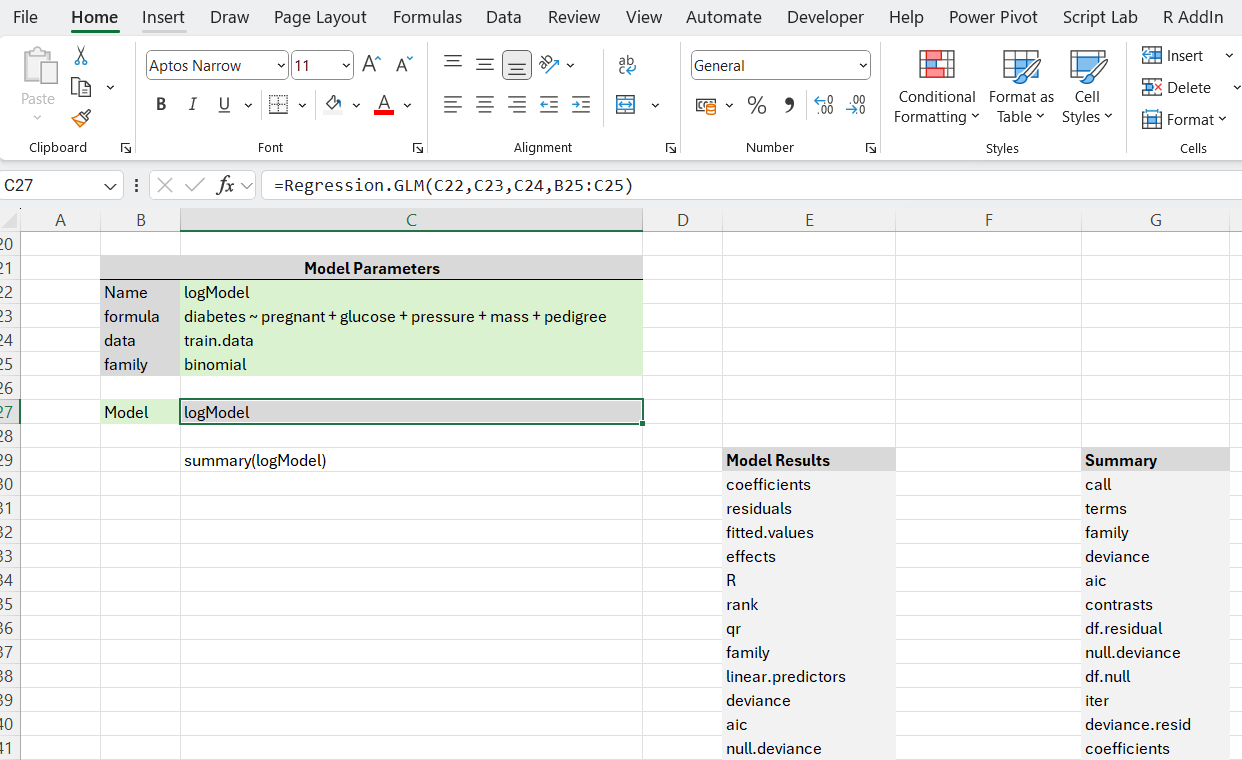This screenshot has width=1242, height=760.
Task: Open Alignment settings dialog launcher
Action: (x=671, y=148)
